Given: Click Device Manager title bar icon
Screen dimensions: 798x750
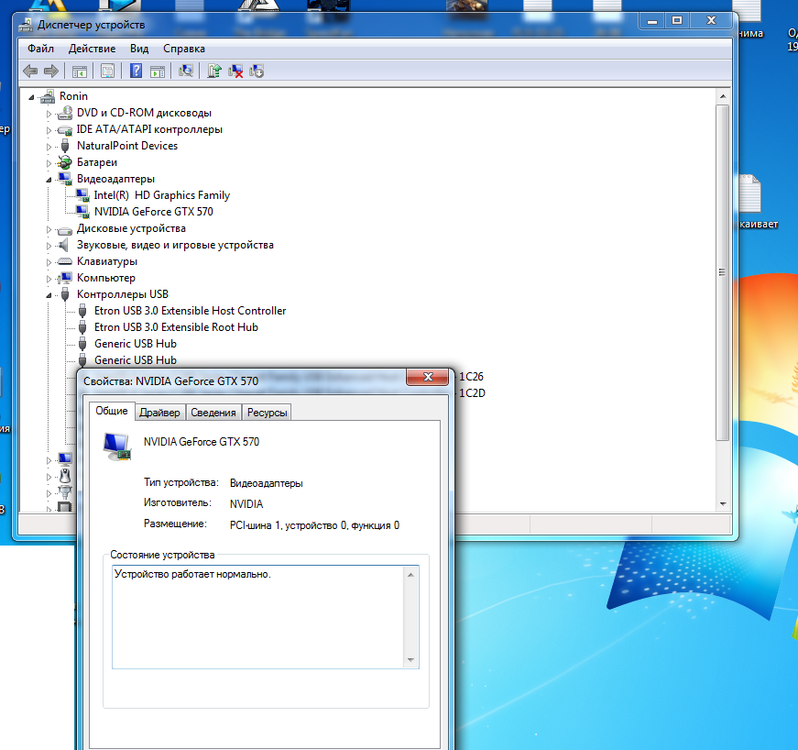Looking at the screenshot, I should pos(26,25).
